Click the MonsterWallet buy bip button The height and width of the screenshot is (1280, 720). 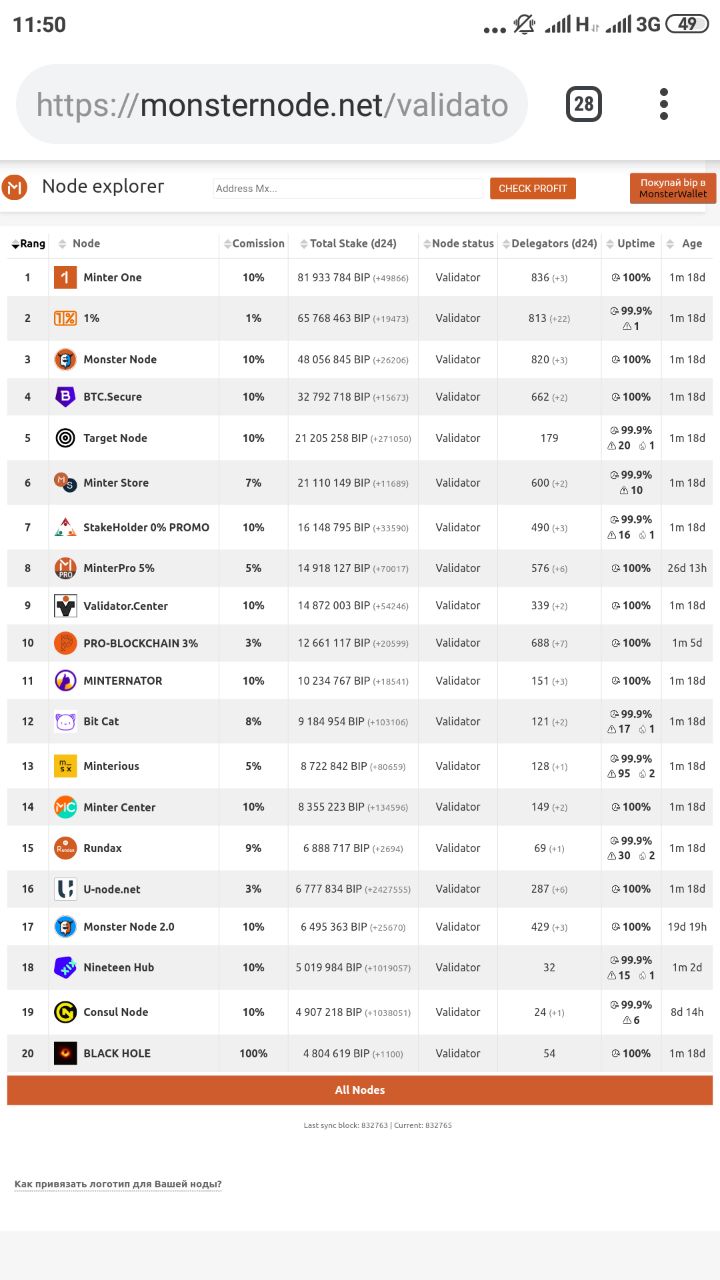click(x=673, y=188)
